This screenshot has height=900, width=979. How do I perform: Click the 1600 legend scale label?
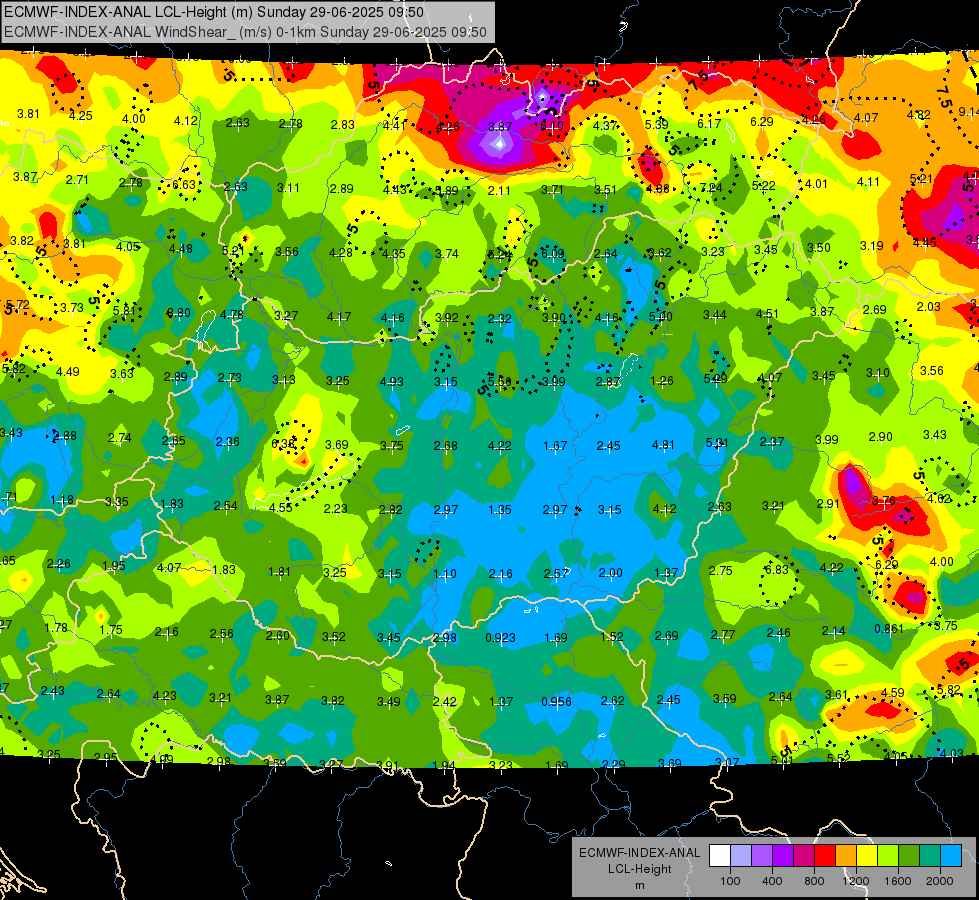pyautogui.click(x=898, y=881)
